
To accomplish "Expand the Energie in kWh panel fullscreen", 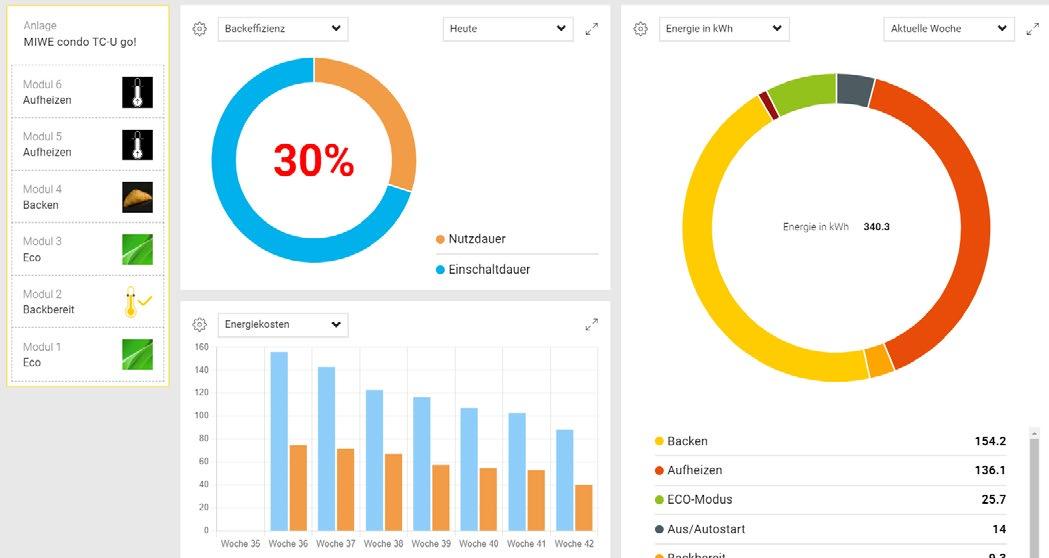I will click(1032, 29).
